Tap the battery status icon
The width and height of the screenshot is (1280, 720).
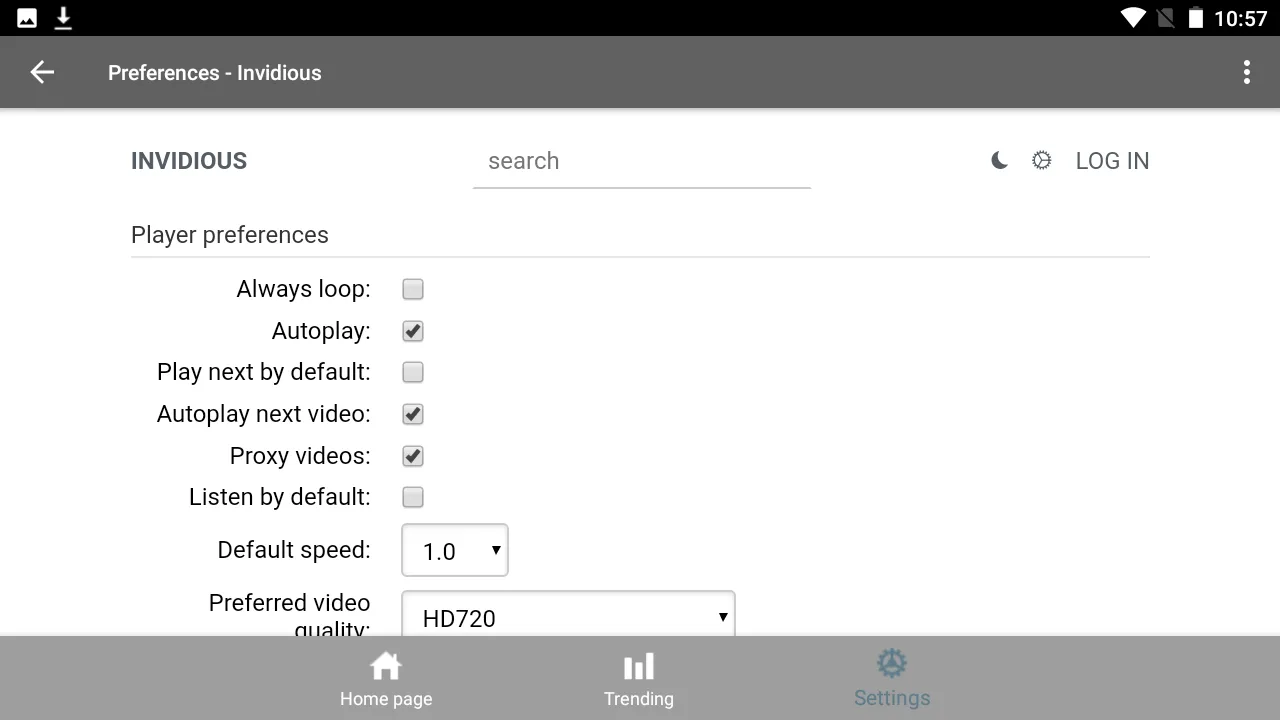coord(1195,18)
